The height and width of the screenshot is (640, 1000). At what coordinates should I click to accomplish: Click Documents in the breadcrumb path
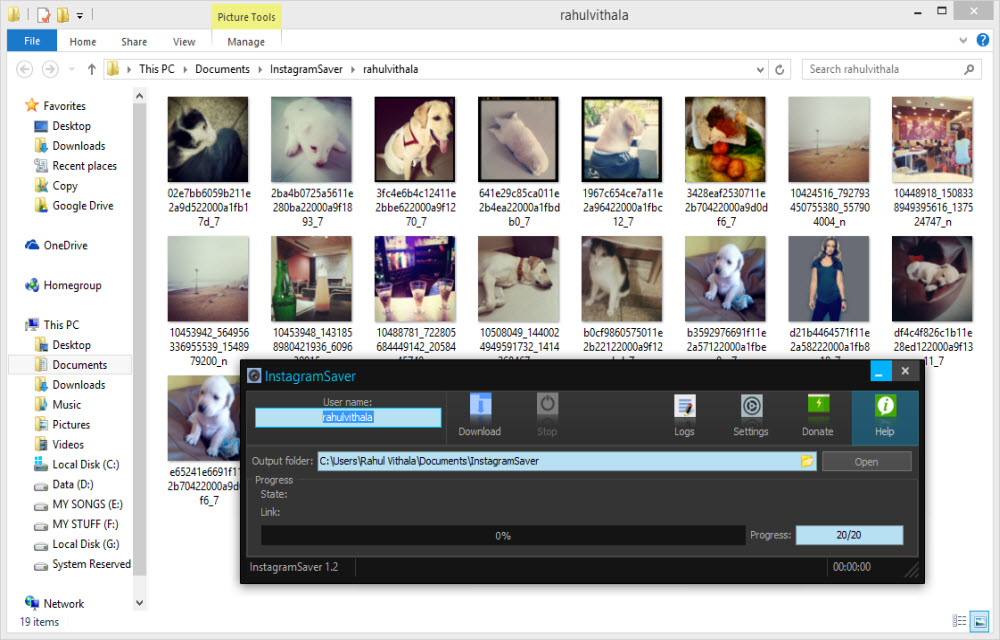pos(223,69)
